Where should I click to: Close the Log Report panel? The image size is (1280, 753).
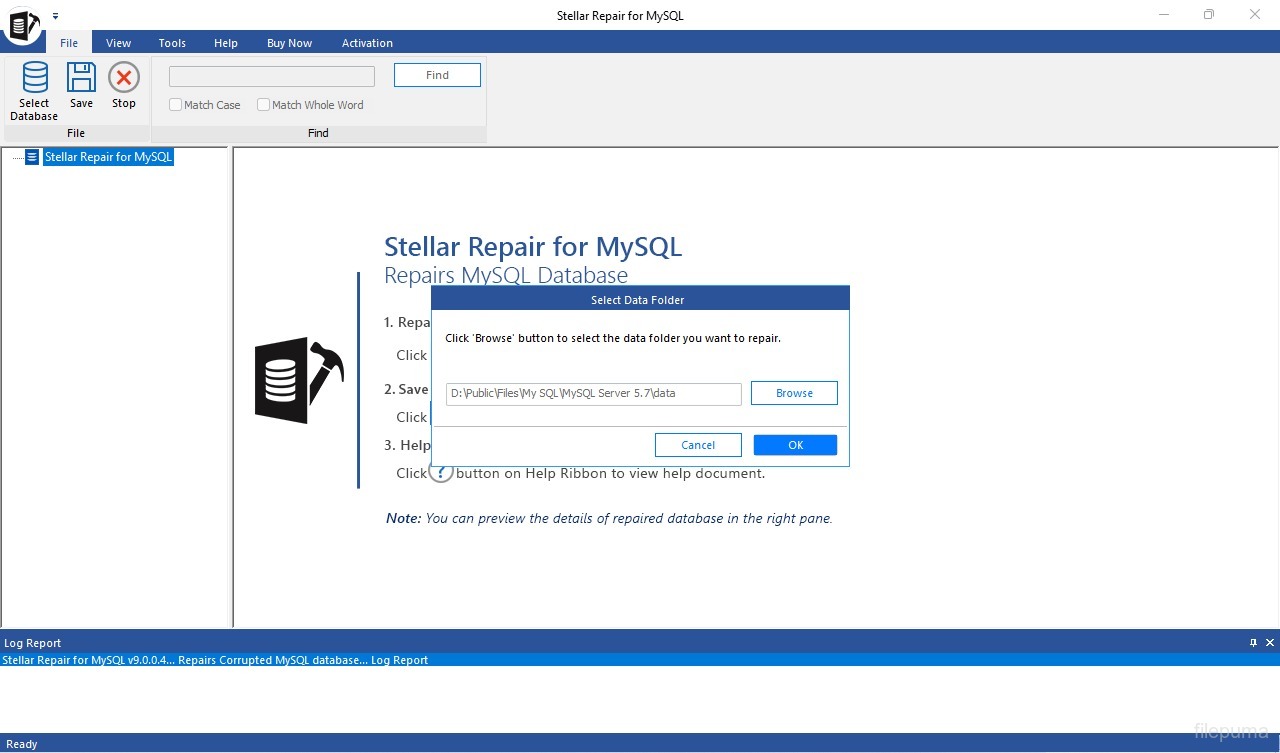tap(1270, 643)
